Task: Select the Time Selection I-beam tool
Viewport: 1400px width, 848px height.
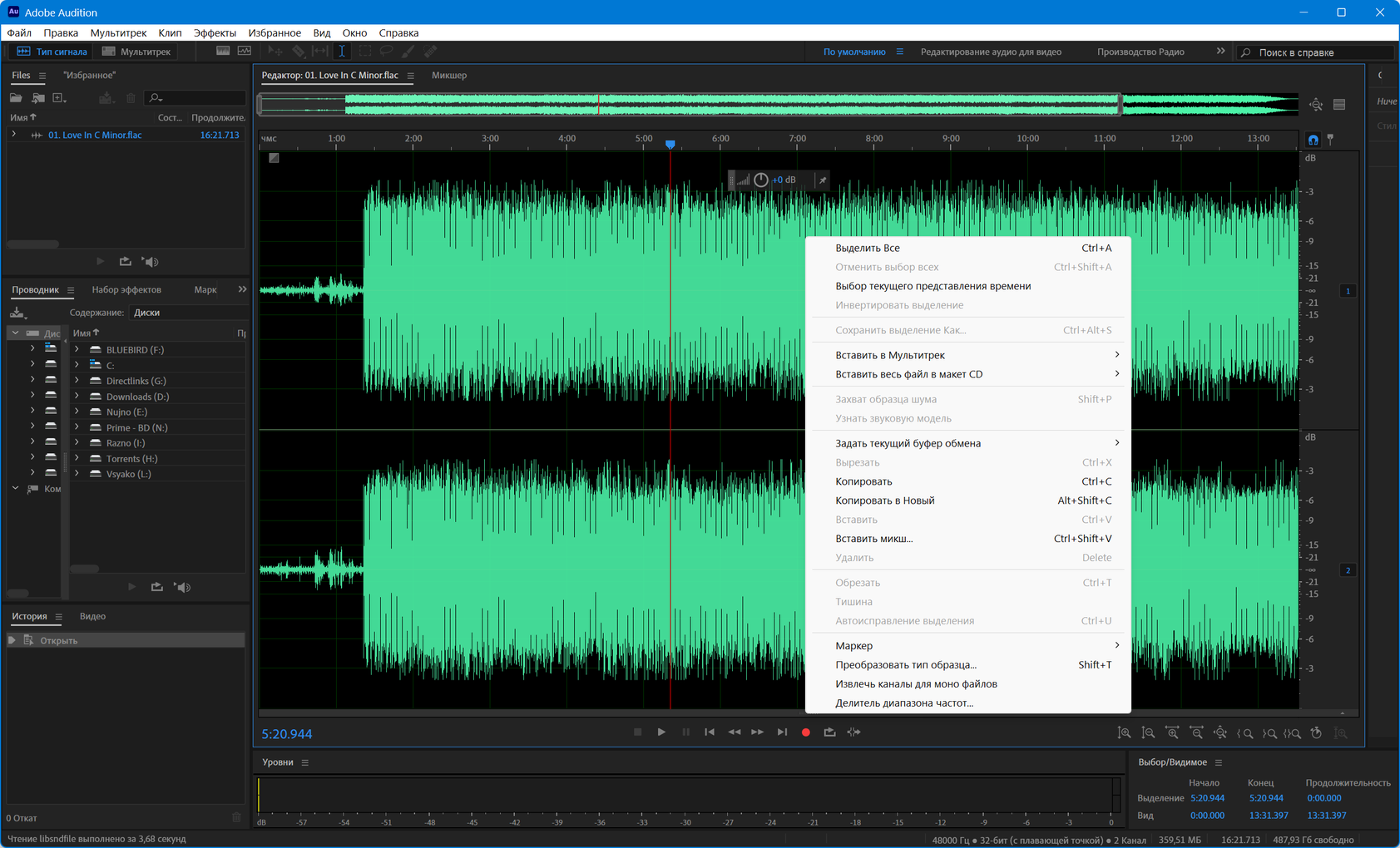Action: [342, 52]
